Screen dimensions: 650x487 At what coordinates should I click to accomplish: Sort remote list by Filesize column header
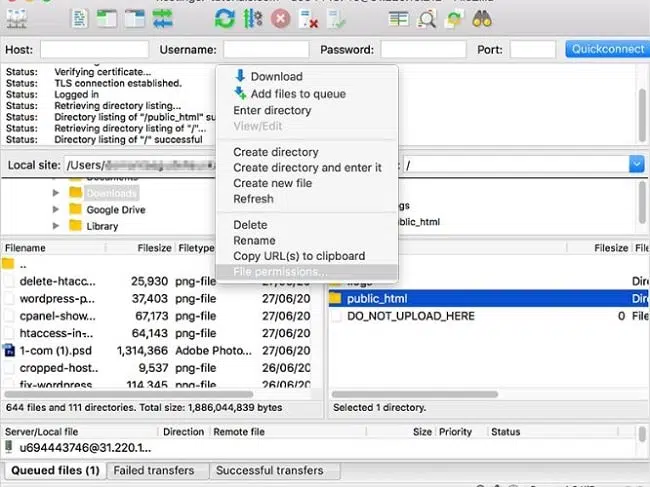tap(599, 248)
